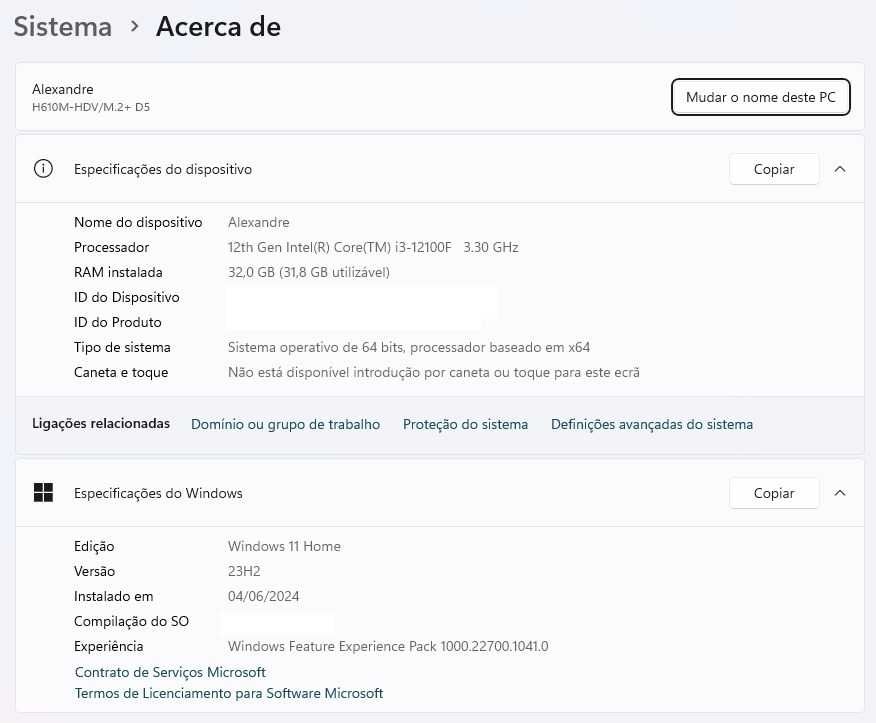The height and width of the screenshot is (723, 876).
Task: Click the Especificações do dispositivo heading text
Action: pyautogui.click(x=163, y=169)
